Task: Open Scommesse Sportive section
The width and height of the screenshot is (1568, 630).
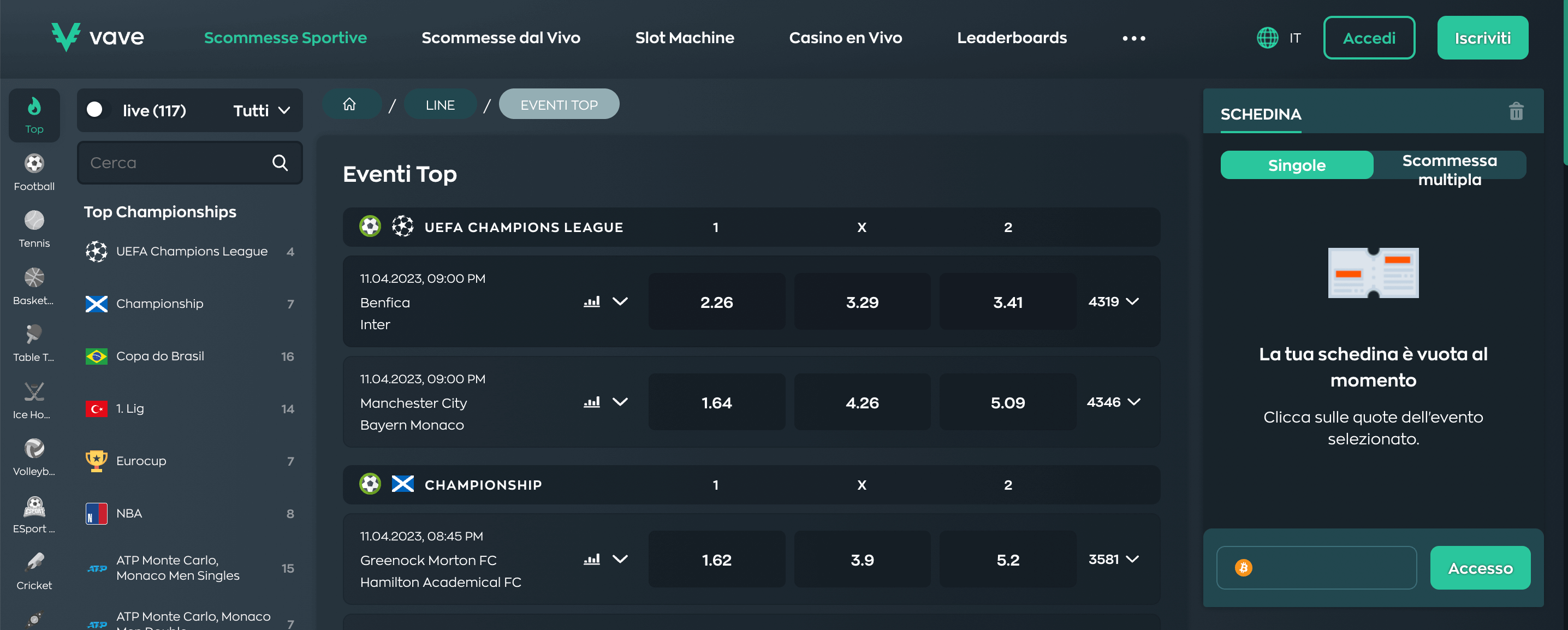Action: coord(285,37)
